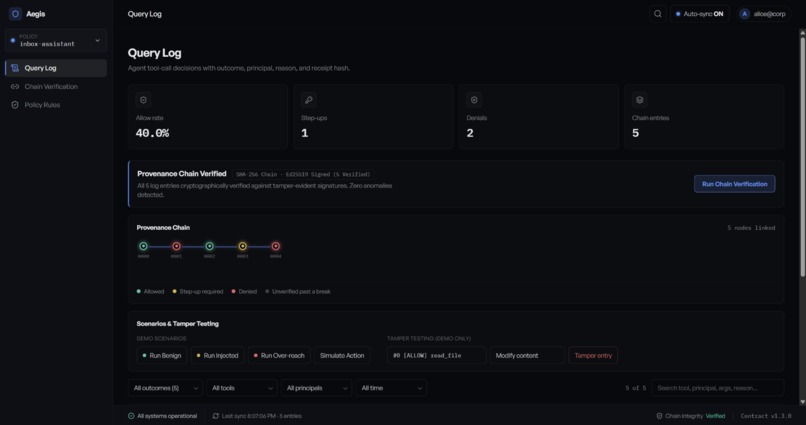Toggle Auto-sync ON button
Image resolution: width=806 pixels, height=425 pixels.
tap(700, 14)
